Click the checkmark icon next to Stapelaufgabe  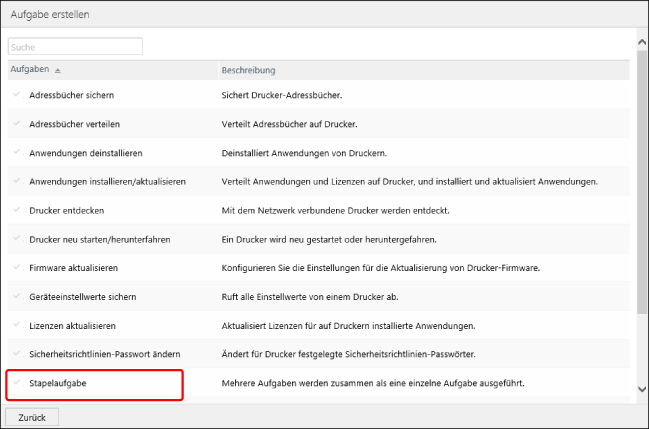16,384
